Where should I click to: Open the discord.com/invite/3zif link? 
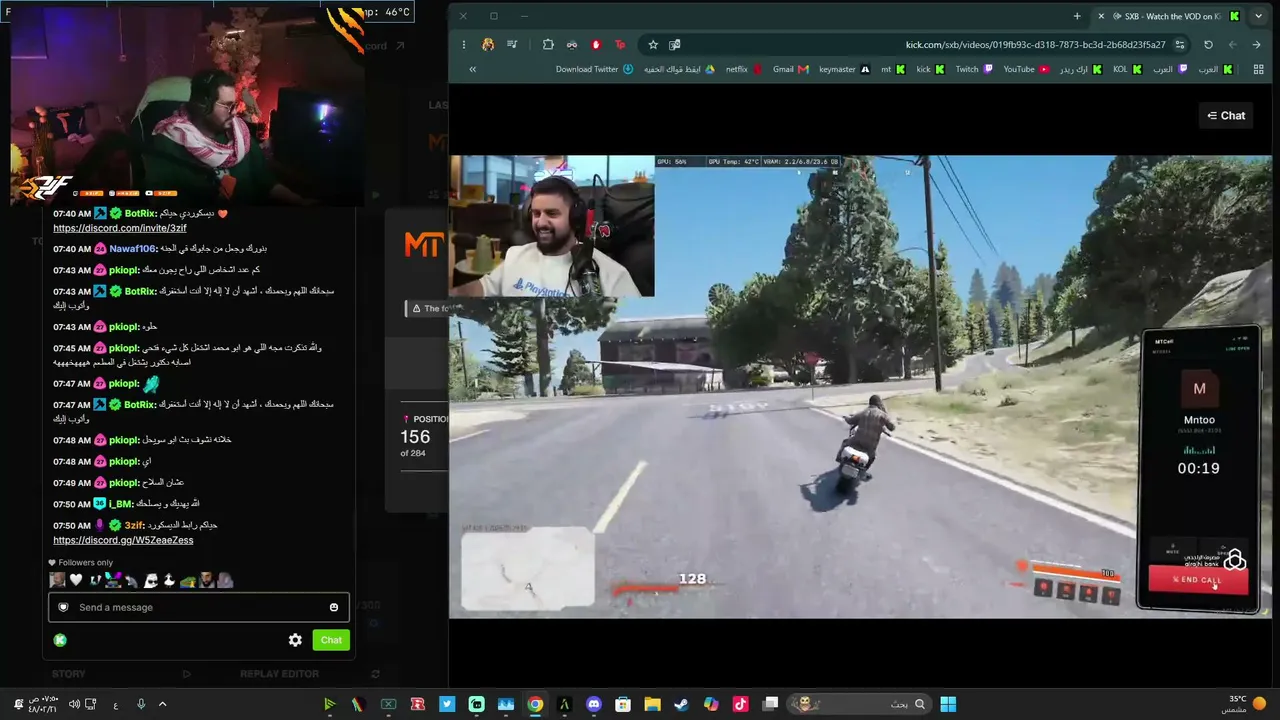tap(120, 228)
